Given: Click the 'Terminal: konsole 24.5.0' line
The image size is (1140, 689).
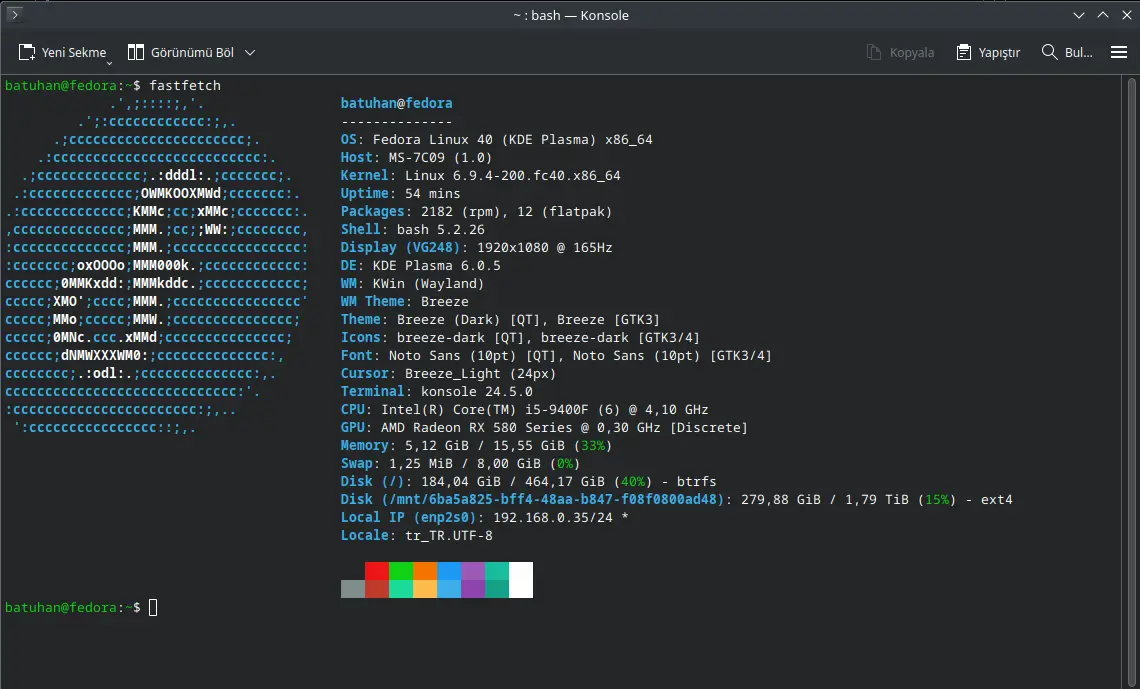Looking at the screenshot, I should point(436,391).
